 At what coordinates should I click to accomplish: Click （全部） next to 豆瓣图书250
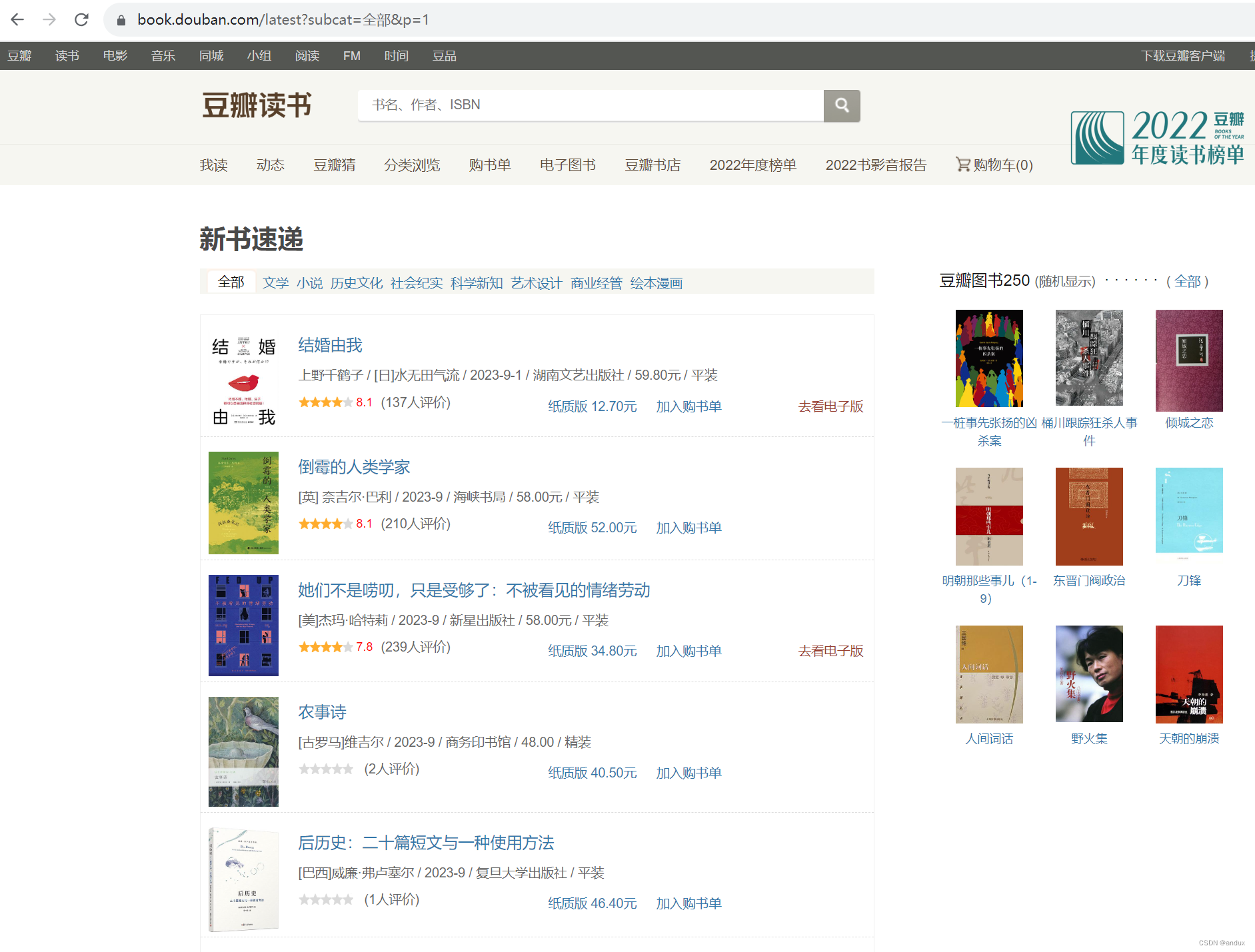tap(1188, 281)
